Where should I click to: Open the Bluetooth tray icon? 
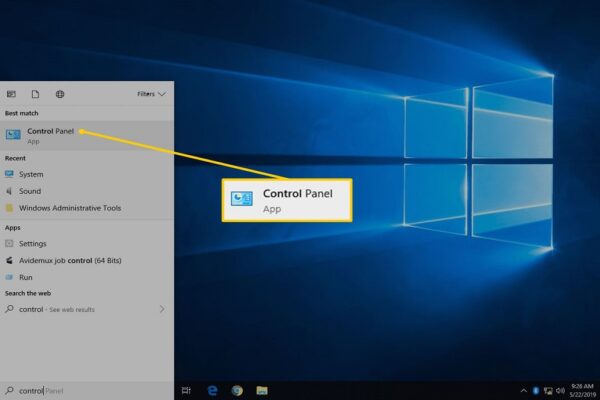[x=536, y=391]
